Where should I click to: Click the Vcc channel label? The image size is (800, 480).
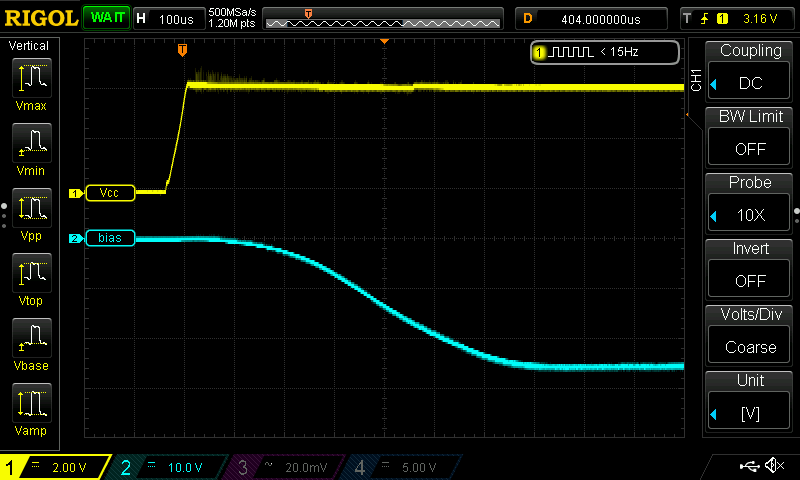[x=110, y=193]
